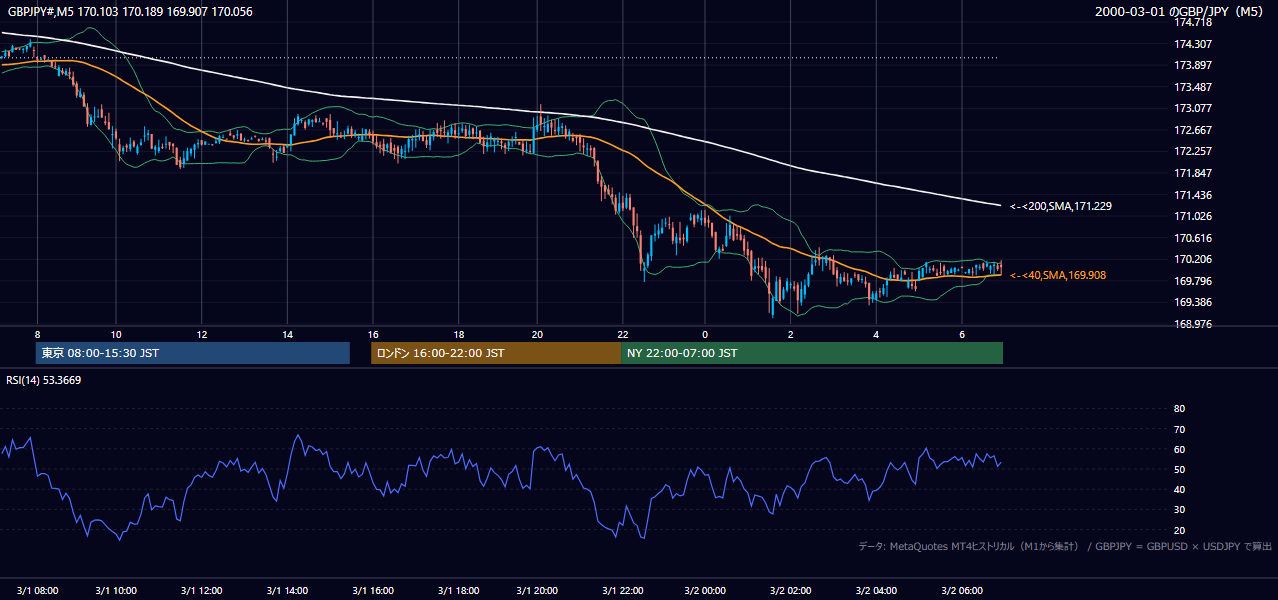Click the hour 12 tick on price chart
This screenshot has height=600, width=1278.
coord(202,334)
